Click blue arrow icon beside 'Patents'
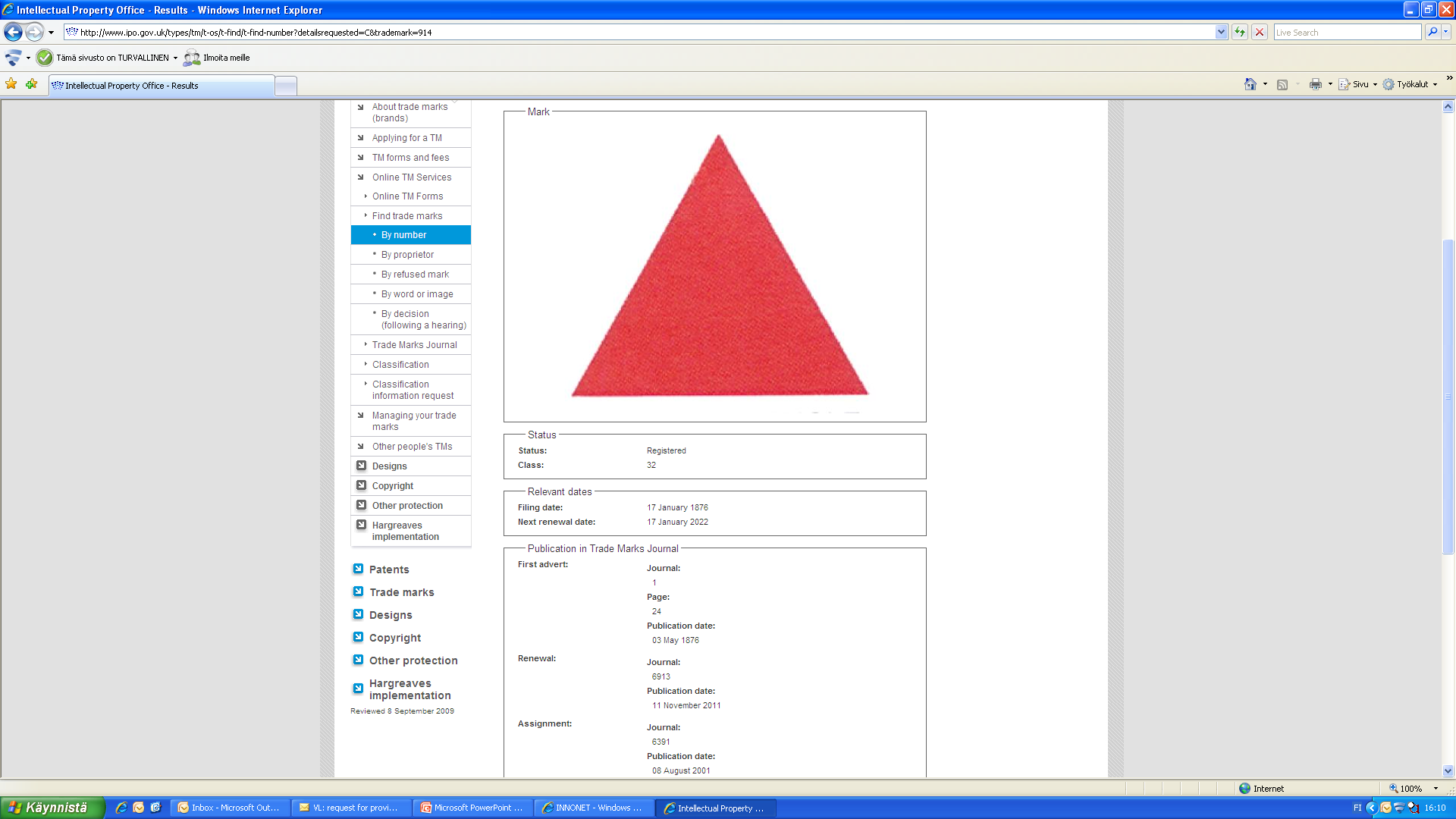This screenshot has width=1456, height=819. click(x=358, y=569)
